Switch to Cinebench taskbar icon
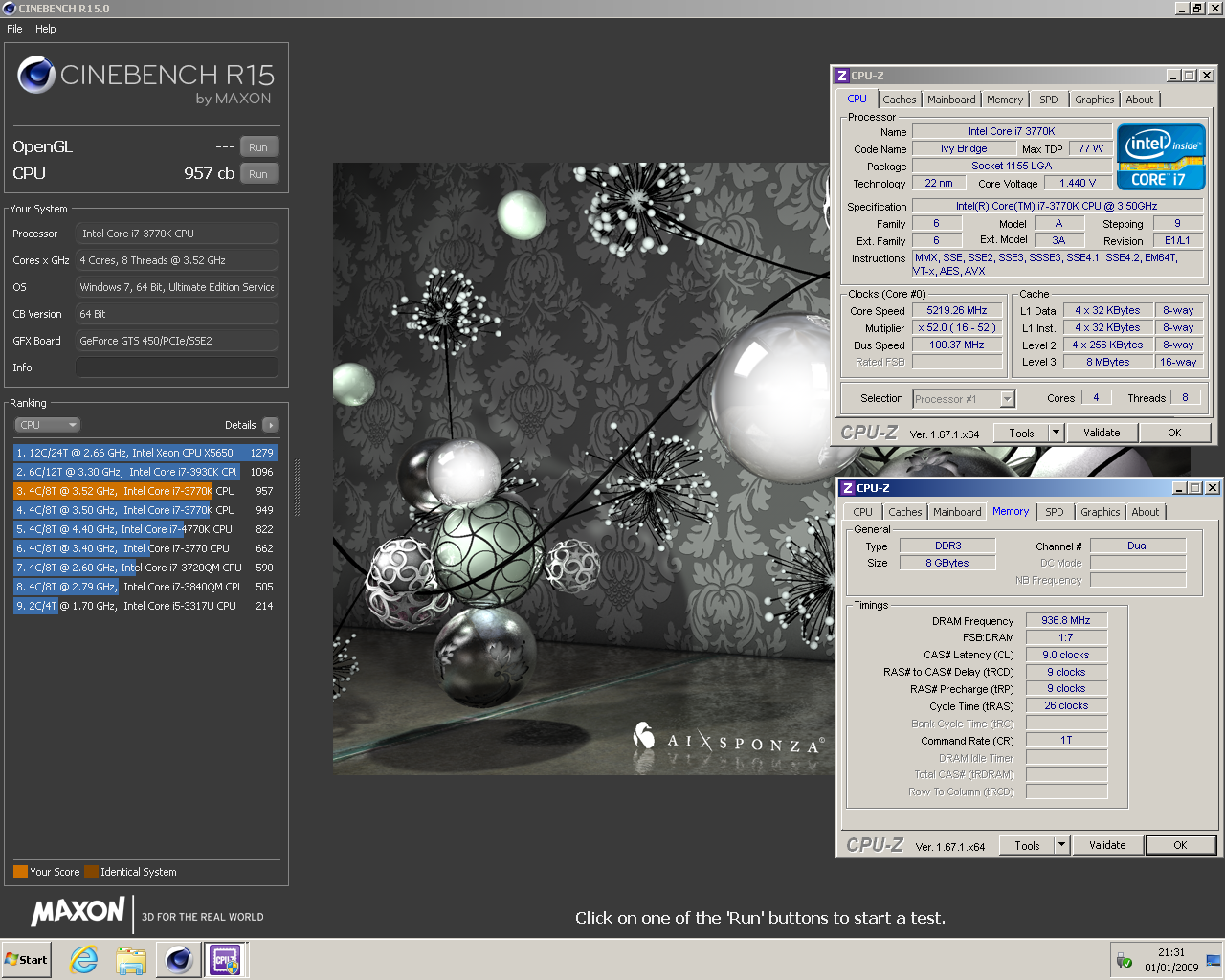This screenshot has height=980, width=1225. pyautogui.click(x=178, y=959)
